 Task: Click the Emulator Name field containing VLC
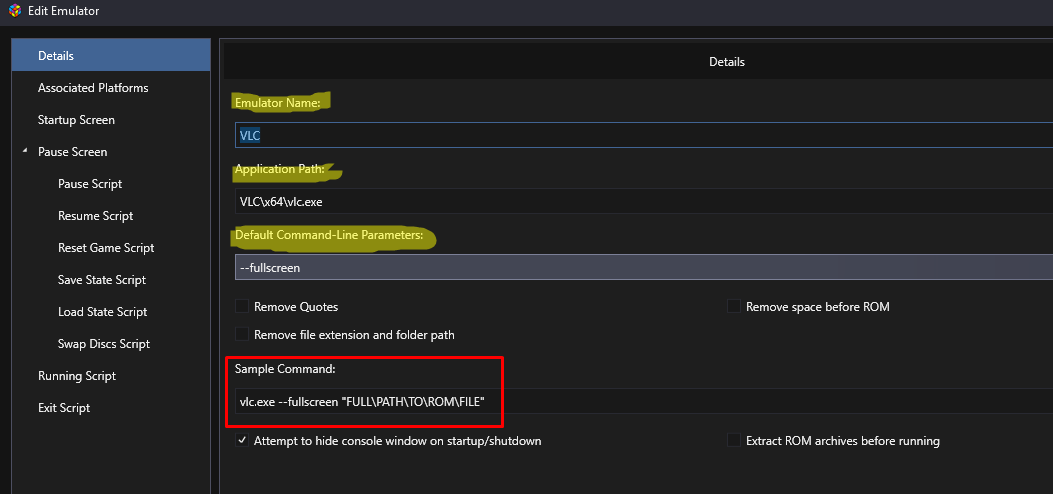point(644,136)
